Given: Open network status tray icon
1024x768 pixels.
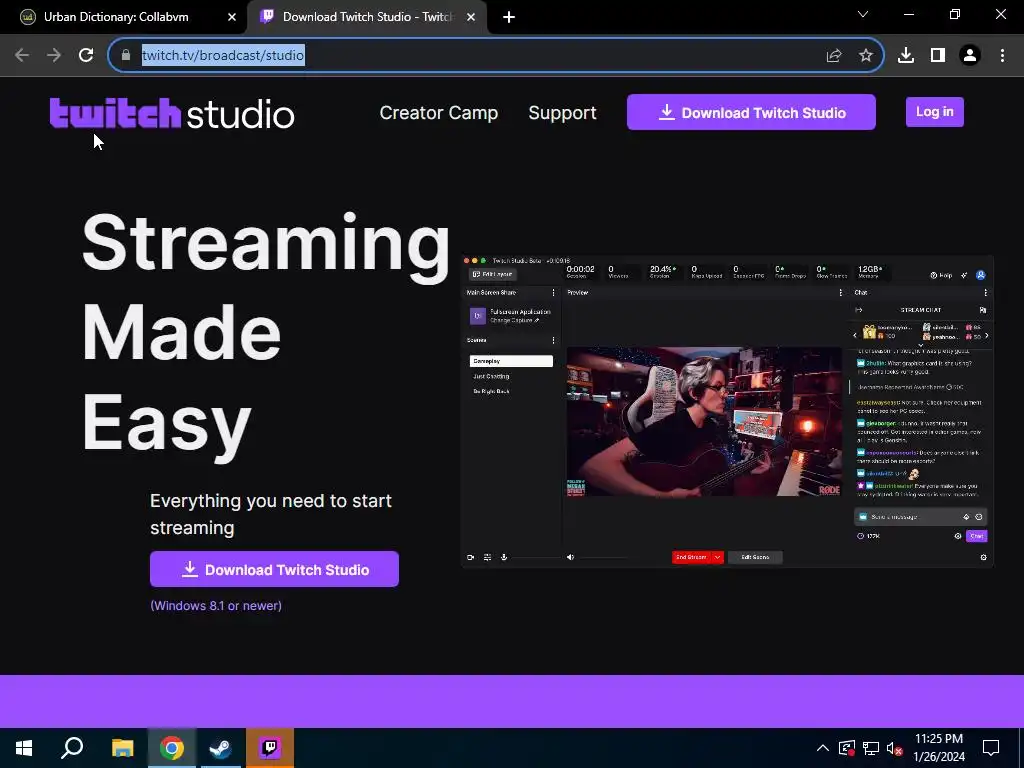Looking at the screenshot, I should click(x=871, y=748).
